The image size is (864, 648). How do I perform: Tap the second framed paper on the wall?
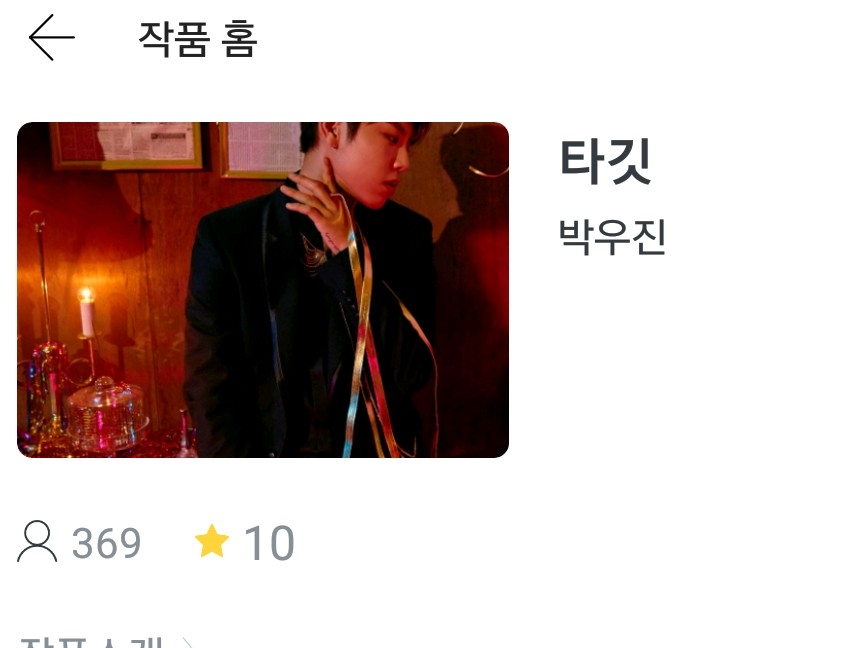coord(262,149)
